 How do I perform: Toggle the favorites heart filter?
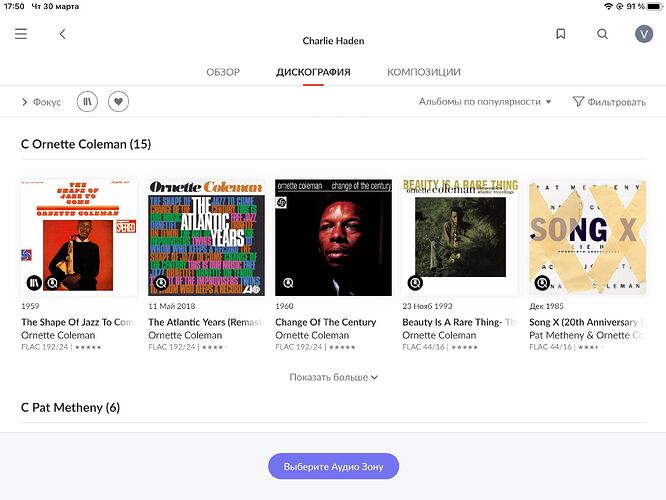coord(119,102)
